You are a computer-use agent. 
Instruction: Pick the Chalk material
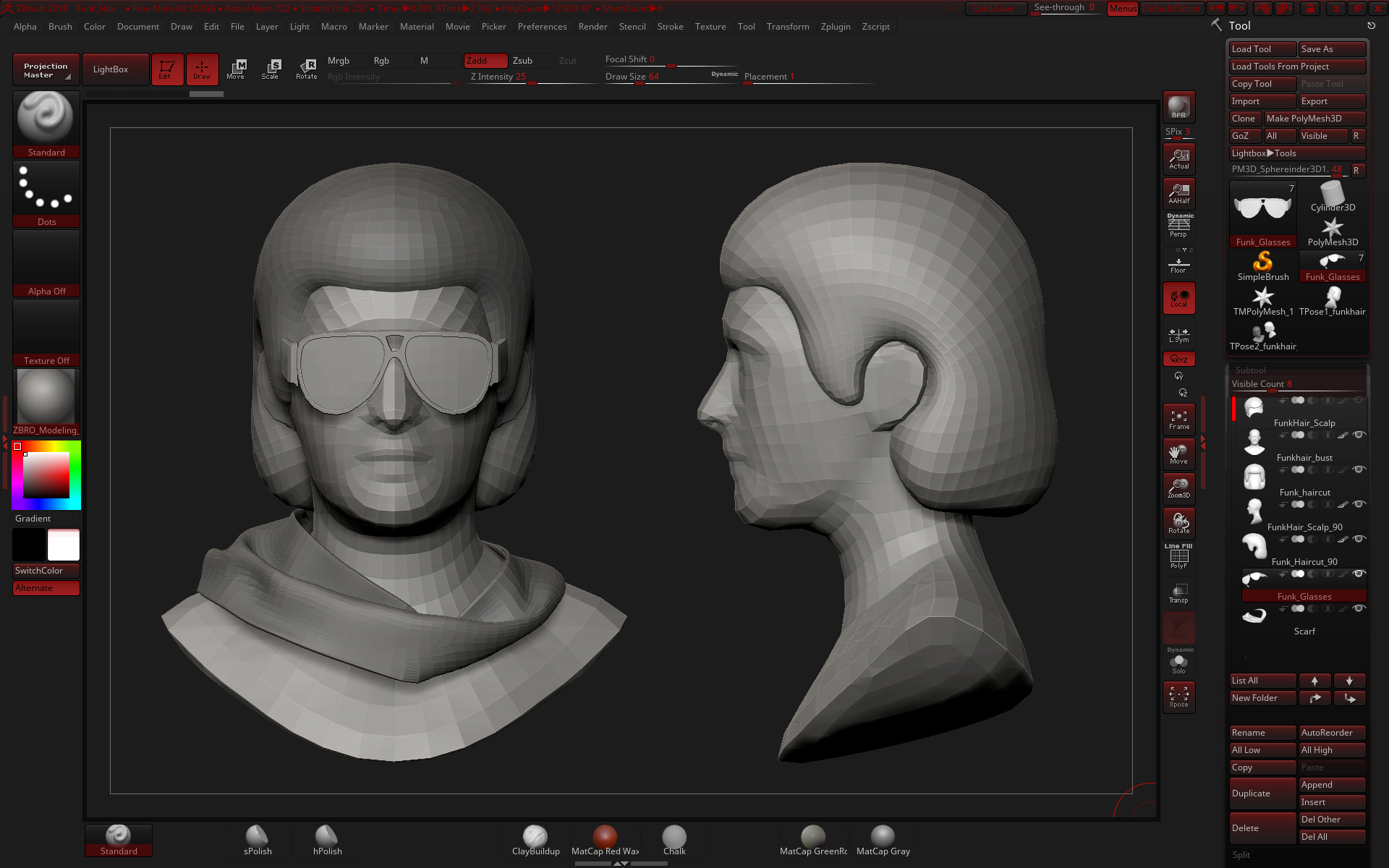[x=674, y=841]
